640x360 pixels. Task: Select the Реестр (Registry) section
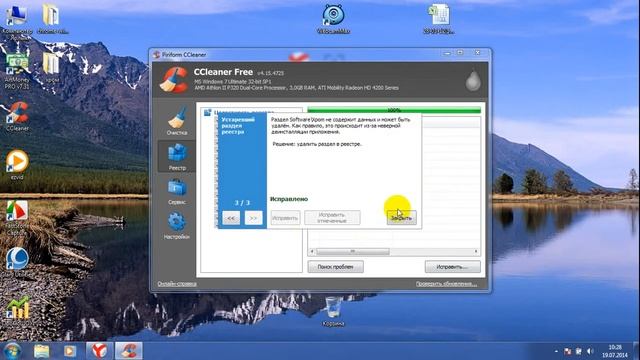click(177, 156)
